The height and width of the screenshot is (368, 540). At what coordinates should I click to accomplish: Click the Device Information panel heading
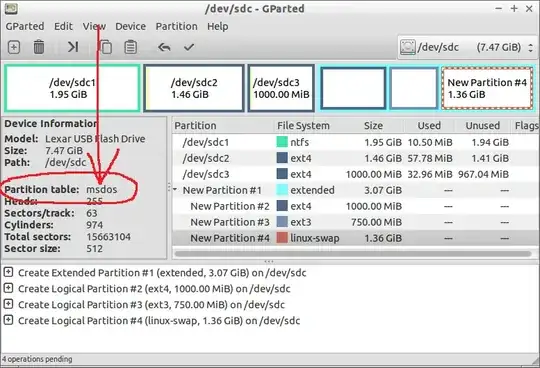(x=51, y=124)
